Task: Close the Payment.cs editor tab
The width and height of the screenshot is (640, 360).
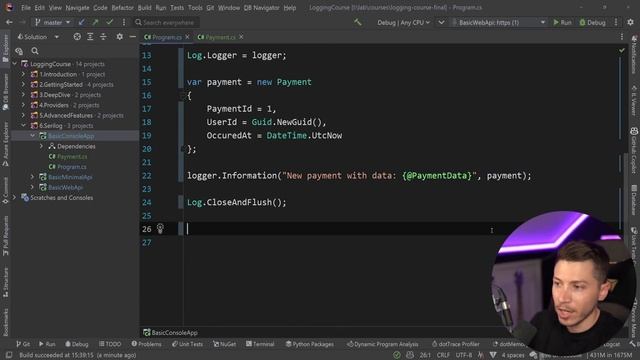Action: (241, 37)
